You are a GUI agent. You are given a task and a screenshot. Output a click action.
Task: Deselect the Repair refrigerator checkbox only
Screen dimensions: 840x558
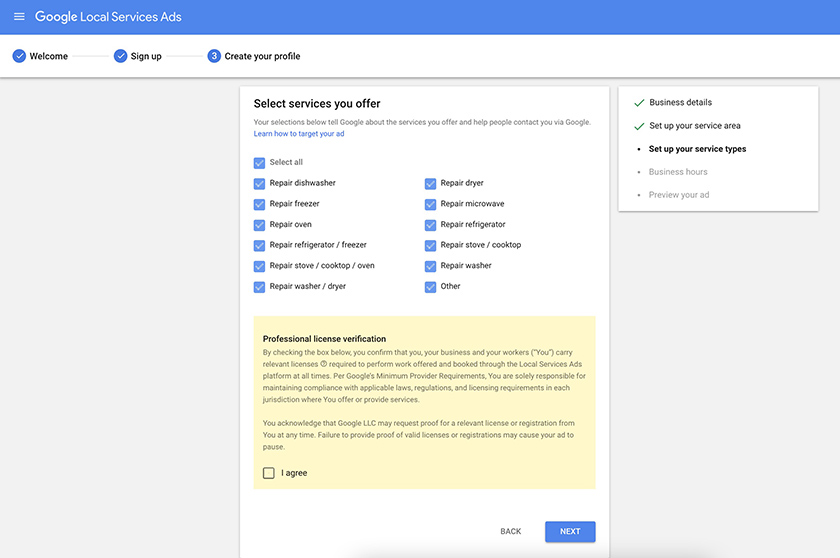[x=430, y=225]
